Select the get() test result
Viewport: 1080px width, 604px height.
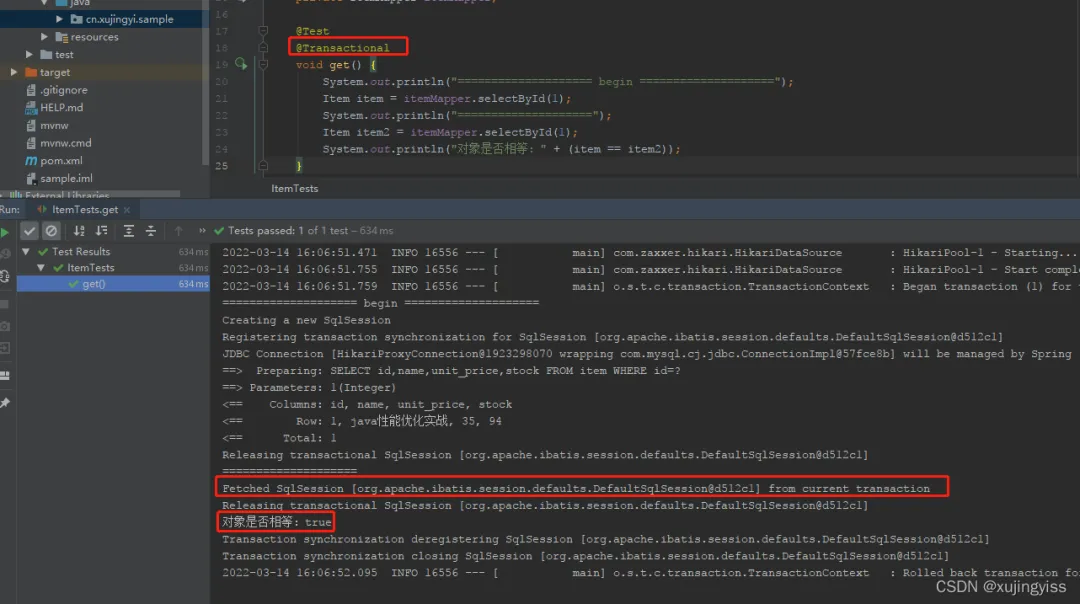tap(113, 284)
